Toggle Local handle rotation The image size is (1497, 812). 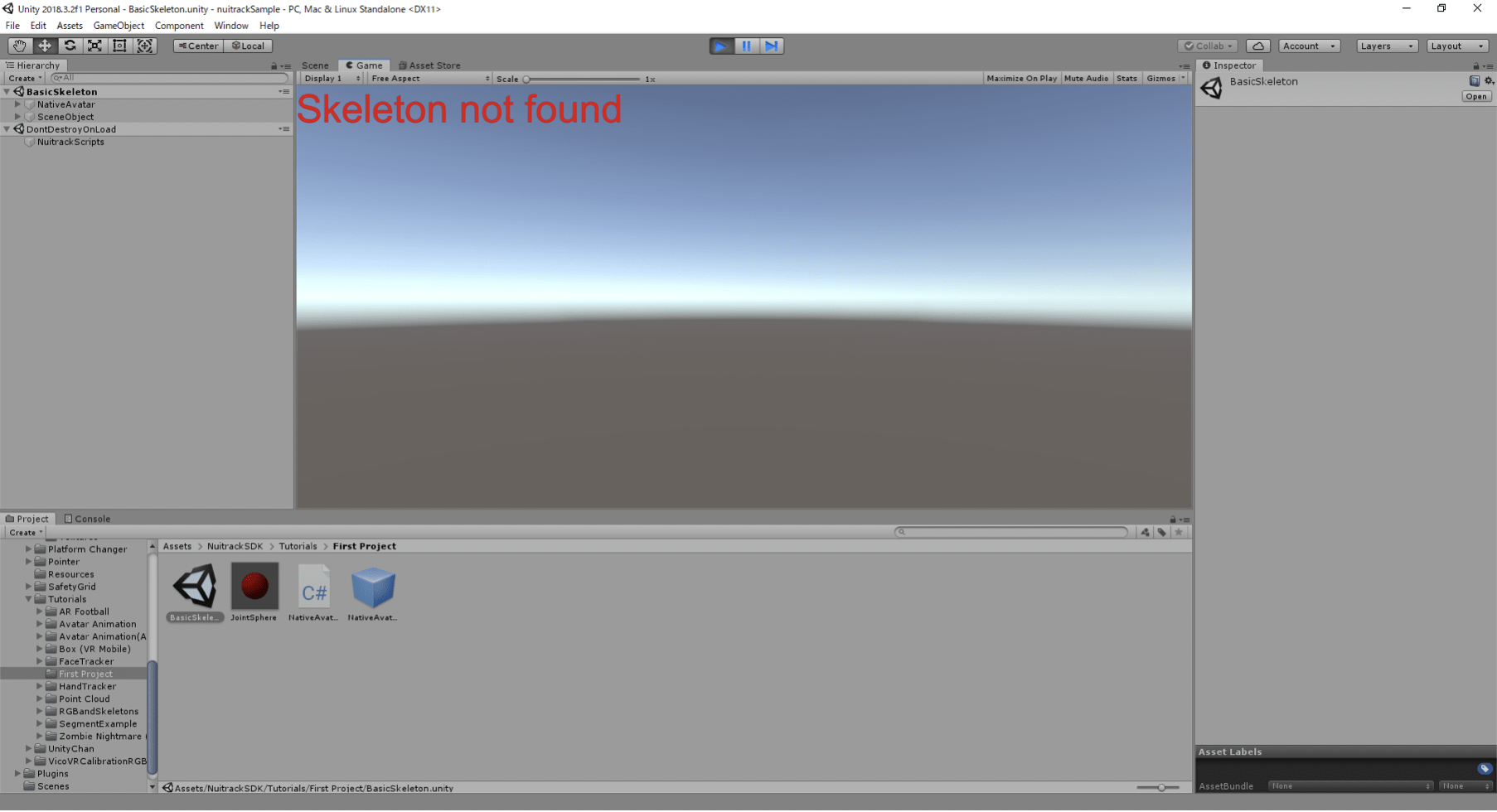pos(249,46)
